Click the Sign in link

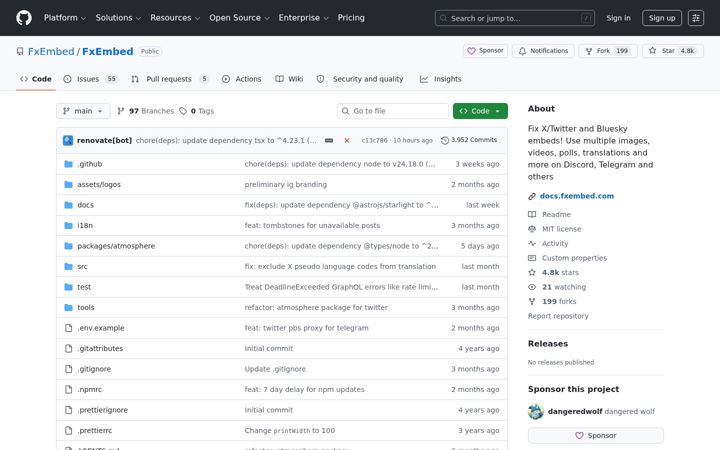(618, 18)
